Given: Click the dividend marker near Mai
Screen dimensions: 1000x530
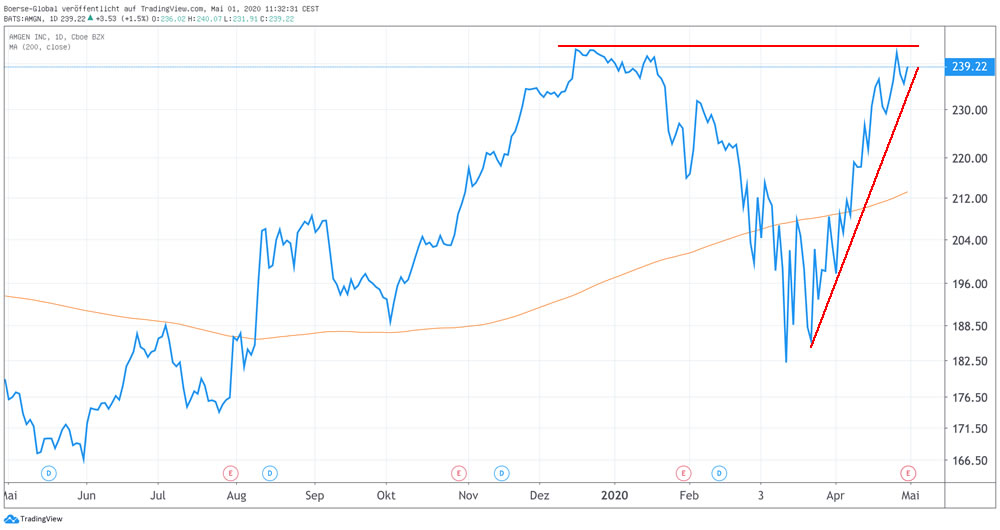Looking at the screenshot, I should 48,471.
